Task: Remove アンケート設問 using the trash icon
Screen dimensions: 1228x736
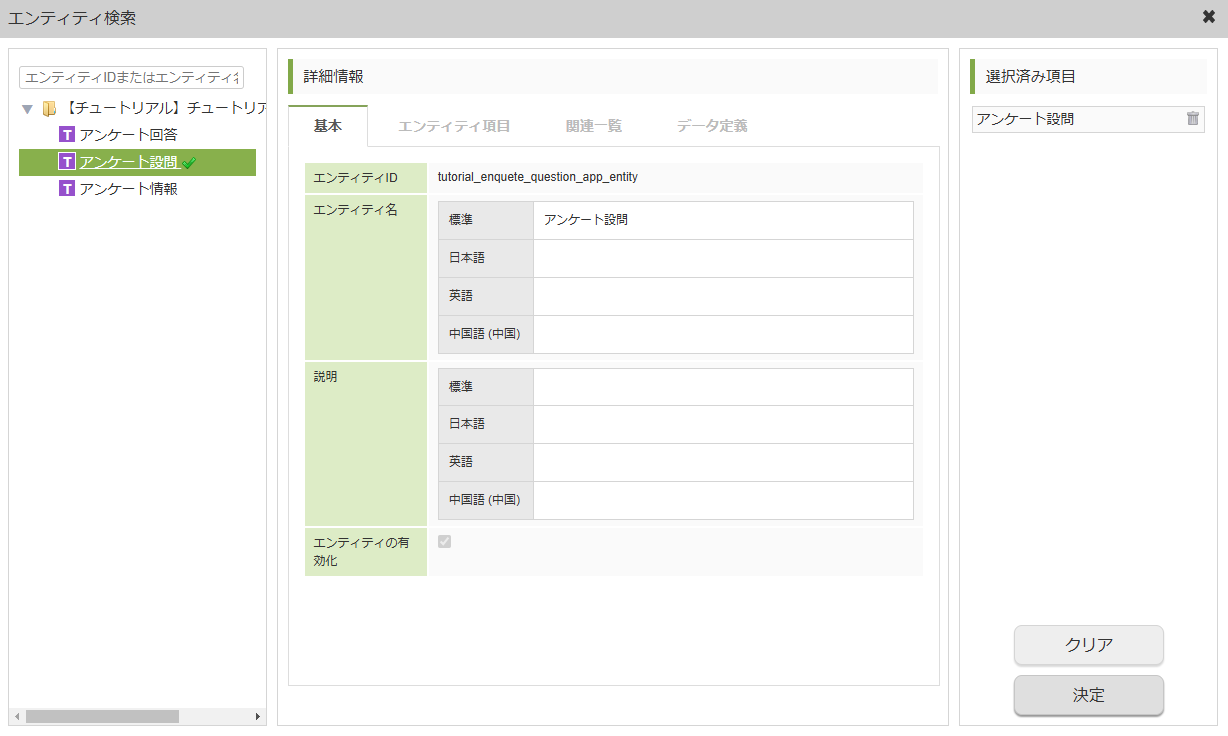Action: pos(1191,118)
